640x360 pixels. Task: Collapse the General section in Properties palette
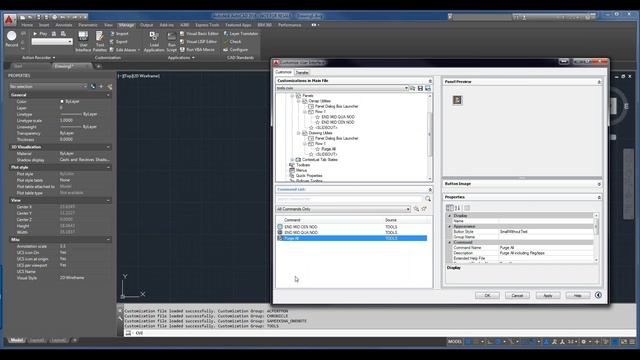(x=108, y=95)
